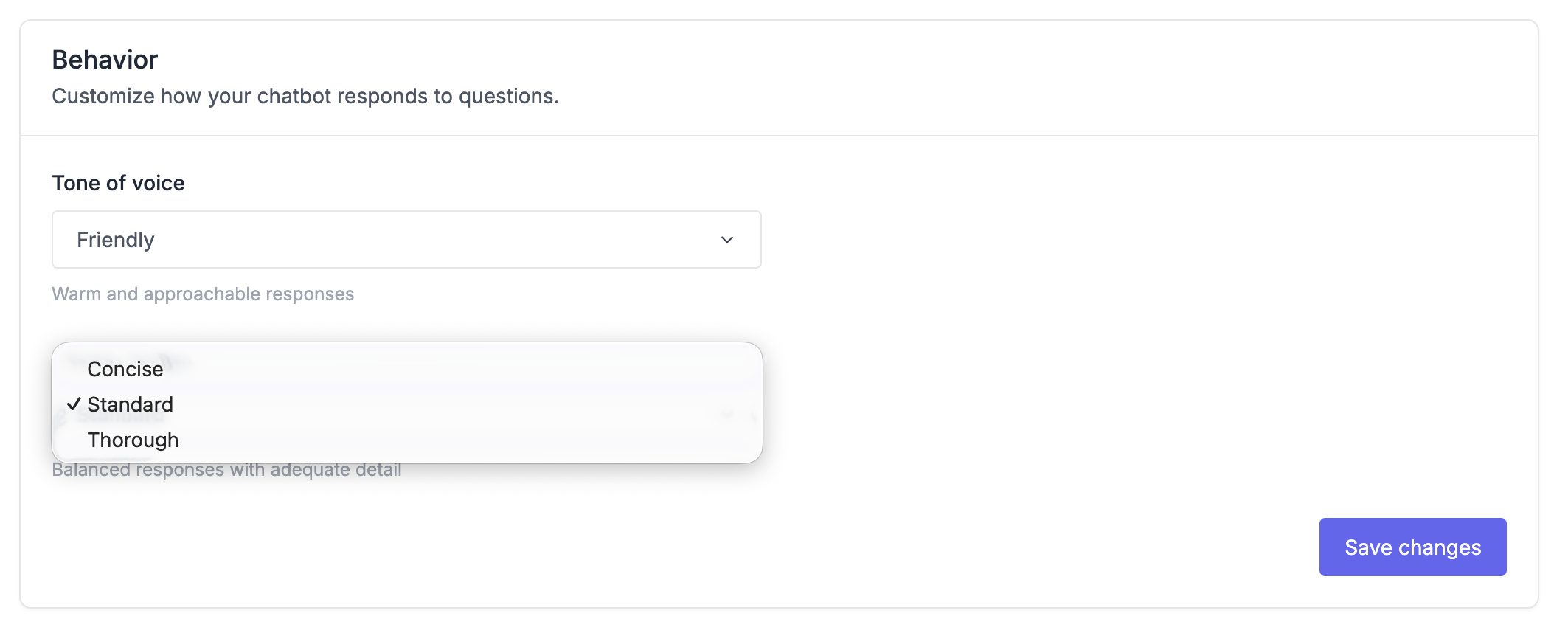Choose the Standard option in the list
1568x633 pixels.
pyautogui.click(x=131, y=404)
